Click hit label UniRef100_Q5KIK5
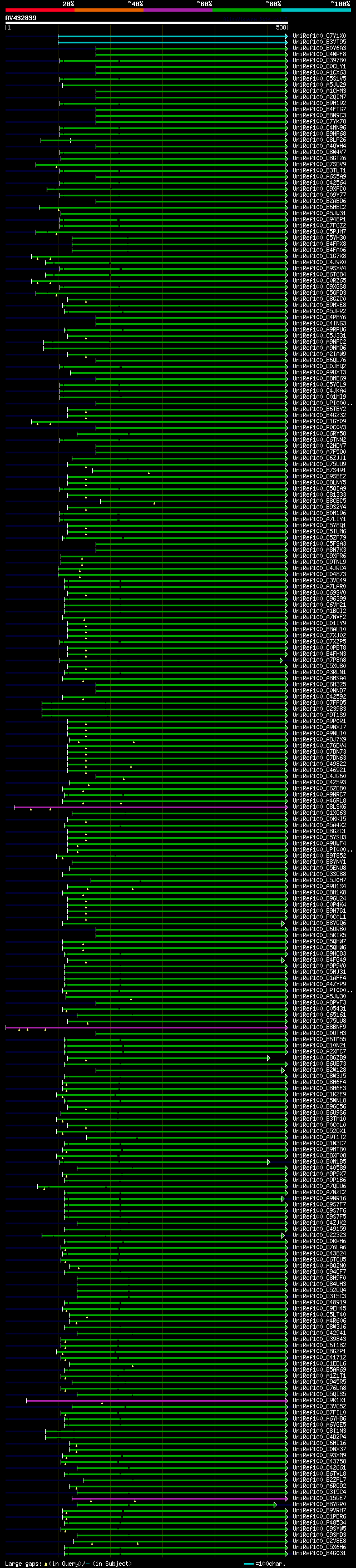The image size is (356, 1568). (319, 936)
